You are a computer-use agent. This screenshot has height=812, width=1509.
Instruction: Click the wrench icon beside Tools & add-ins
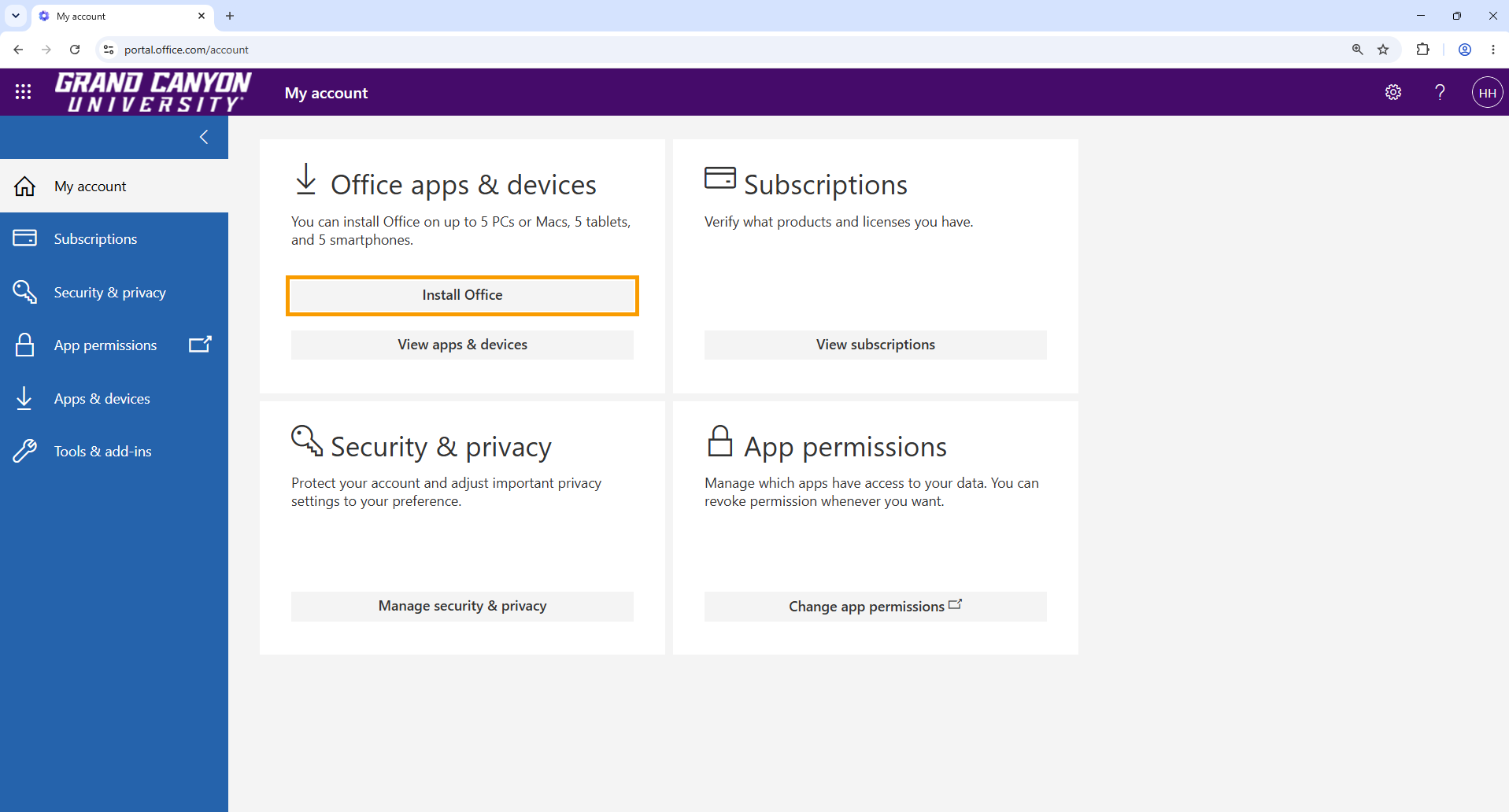(x=24, y=451)
